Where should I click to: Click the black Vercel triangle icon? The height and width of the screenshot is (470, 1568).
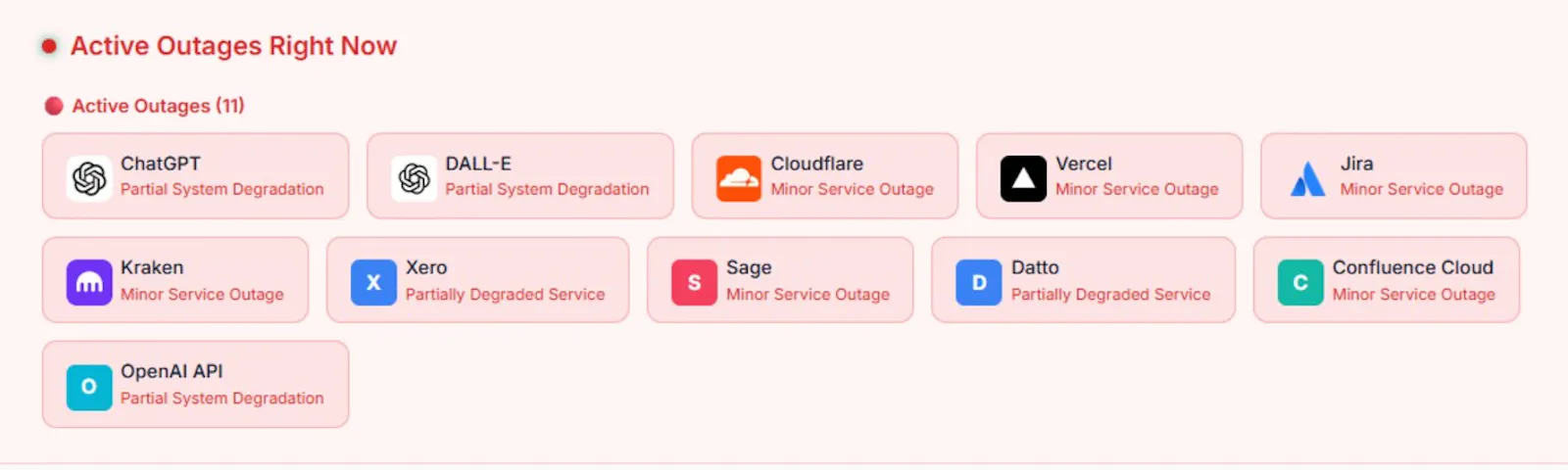1023,178
